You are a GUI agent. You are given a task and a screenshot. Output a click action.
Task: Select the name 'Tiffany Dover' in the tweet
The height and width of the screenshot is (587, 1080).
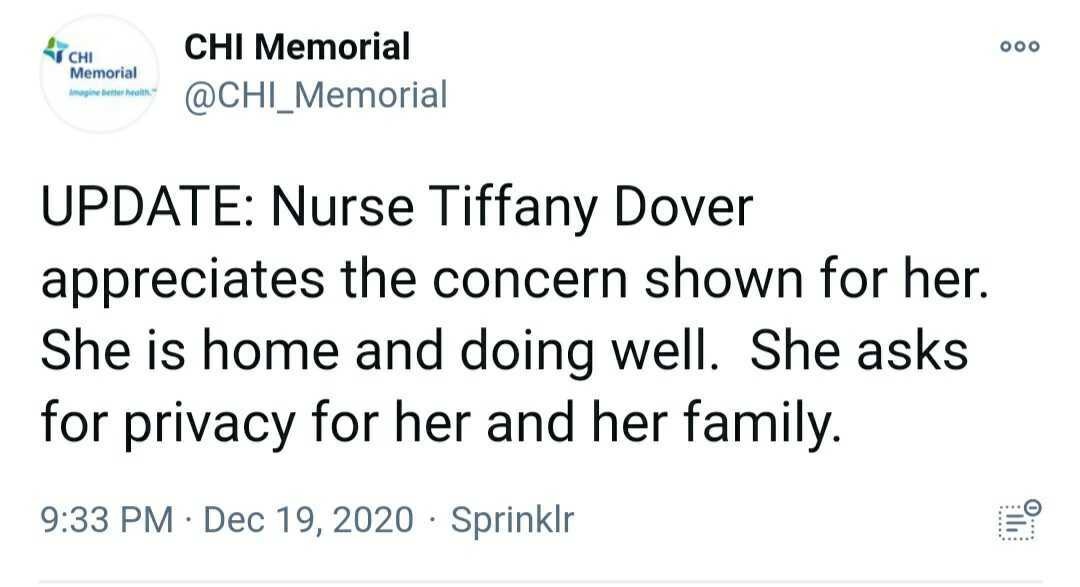pyautogui.click(x=591, y=208)
